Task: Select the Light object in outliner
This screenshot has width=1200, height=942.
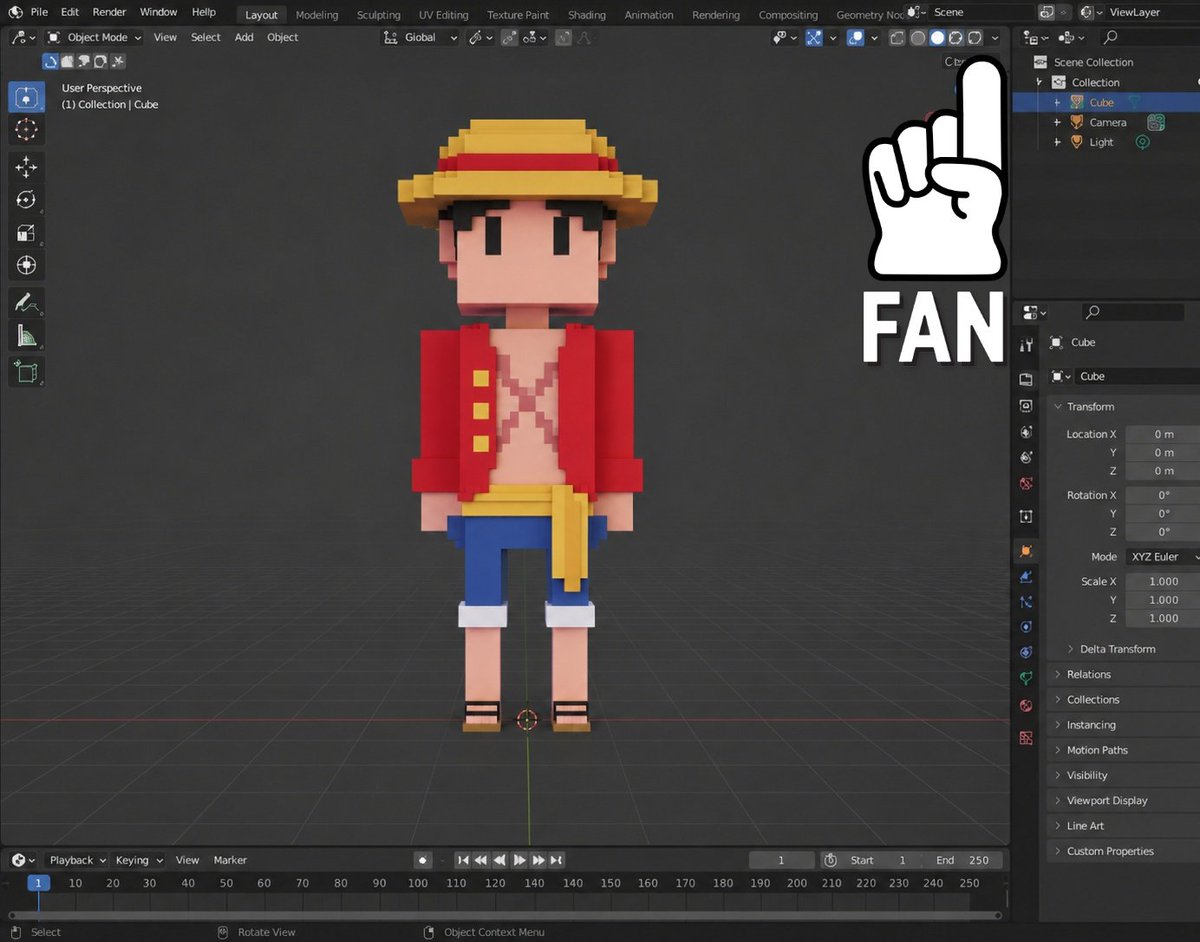Action: (1101, 143)
